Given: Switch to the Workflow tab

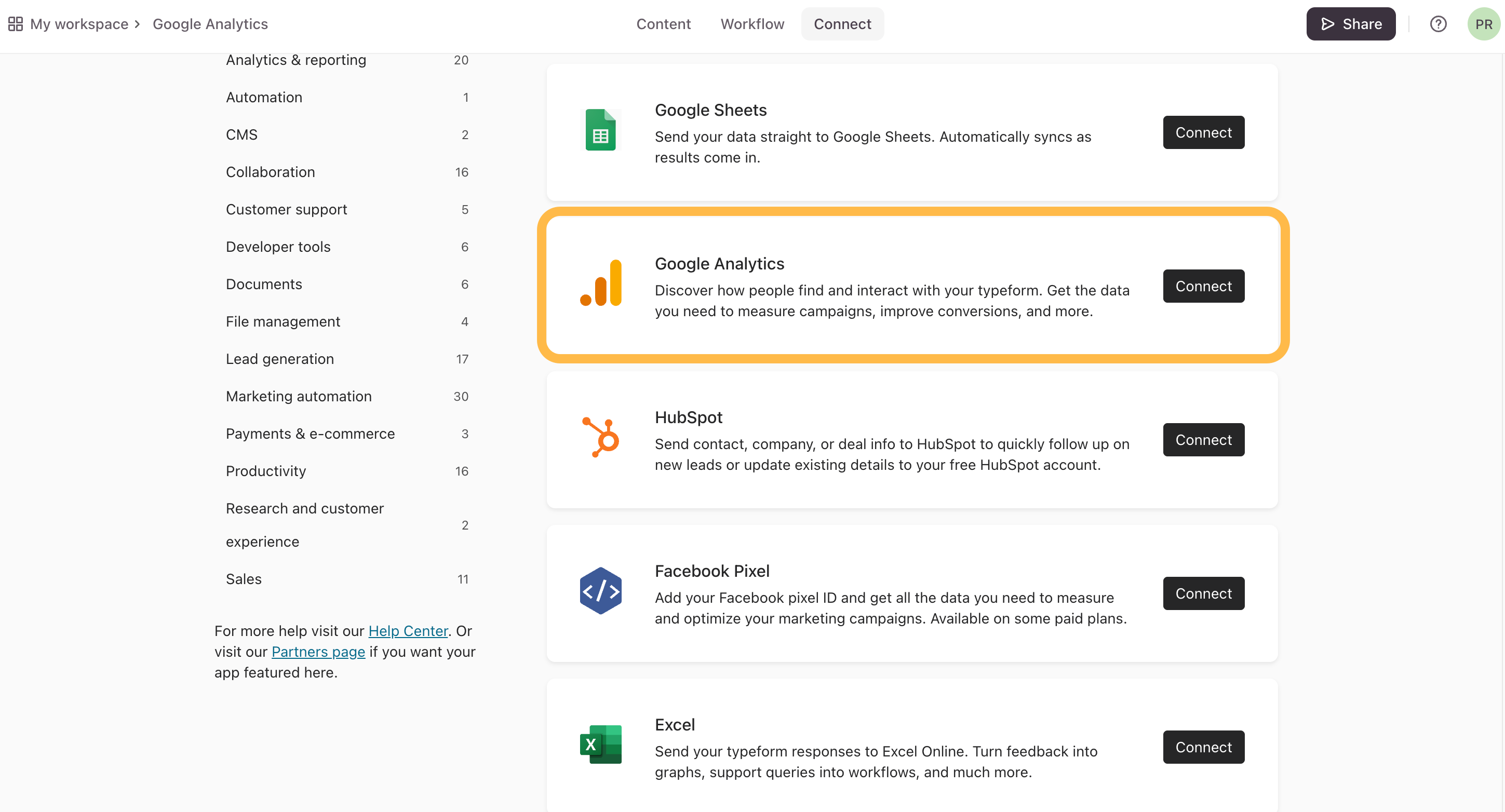Looking at the screenshot, I should coord(752,24).
